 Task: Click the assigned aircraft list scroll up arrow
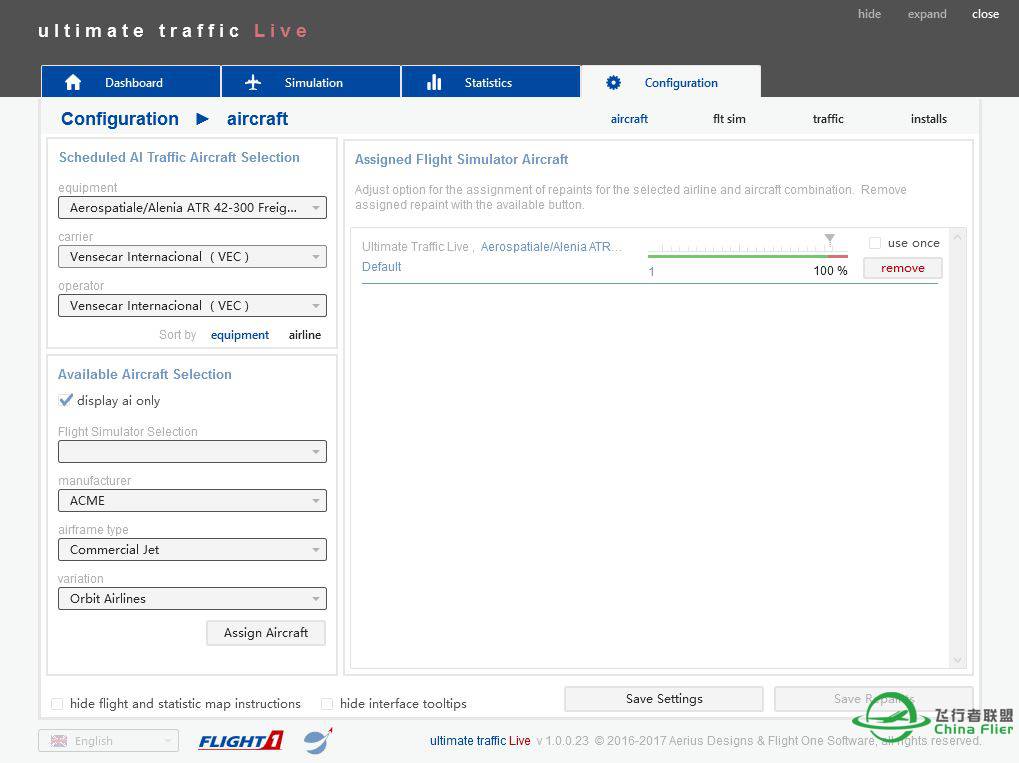(x=957, y=237)
